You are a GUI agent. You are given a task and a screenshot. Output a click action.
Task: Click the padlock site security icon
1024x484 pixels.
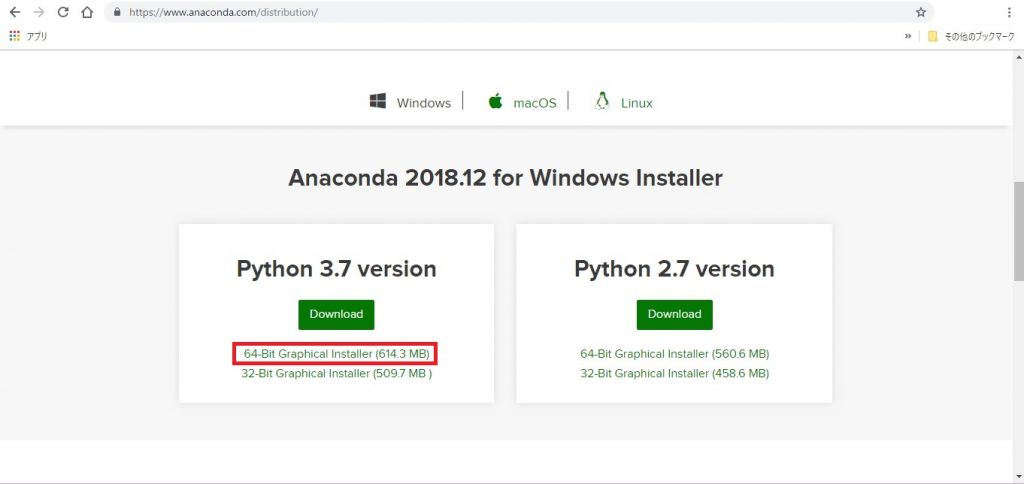118,12
